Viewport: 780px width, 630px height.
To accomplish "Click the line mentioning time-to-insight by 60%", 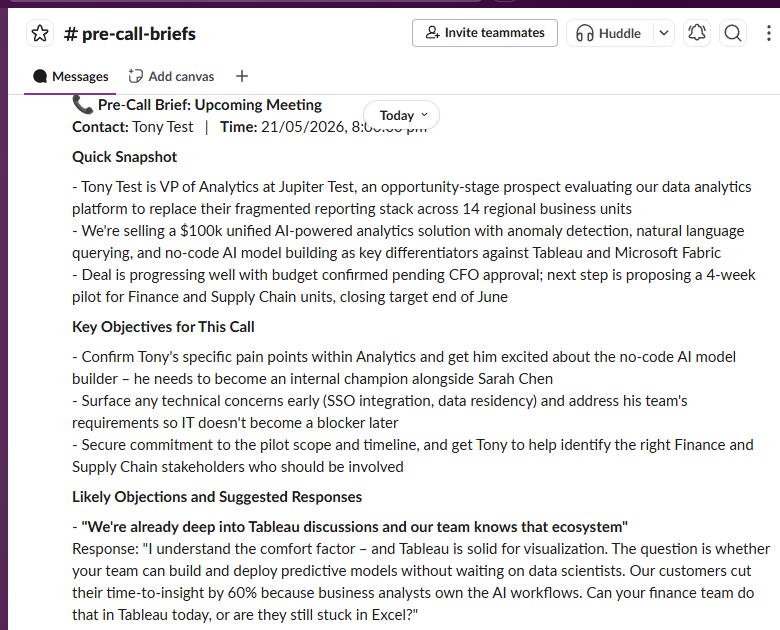I will tap(413, 593).
